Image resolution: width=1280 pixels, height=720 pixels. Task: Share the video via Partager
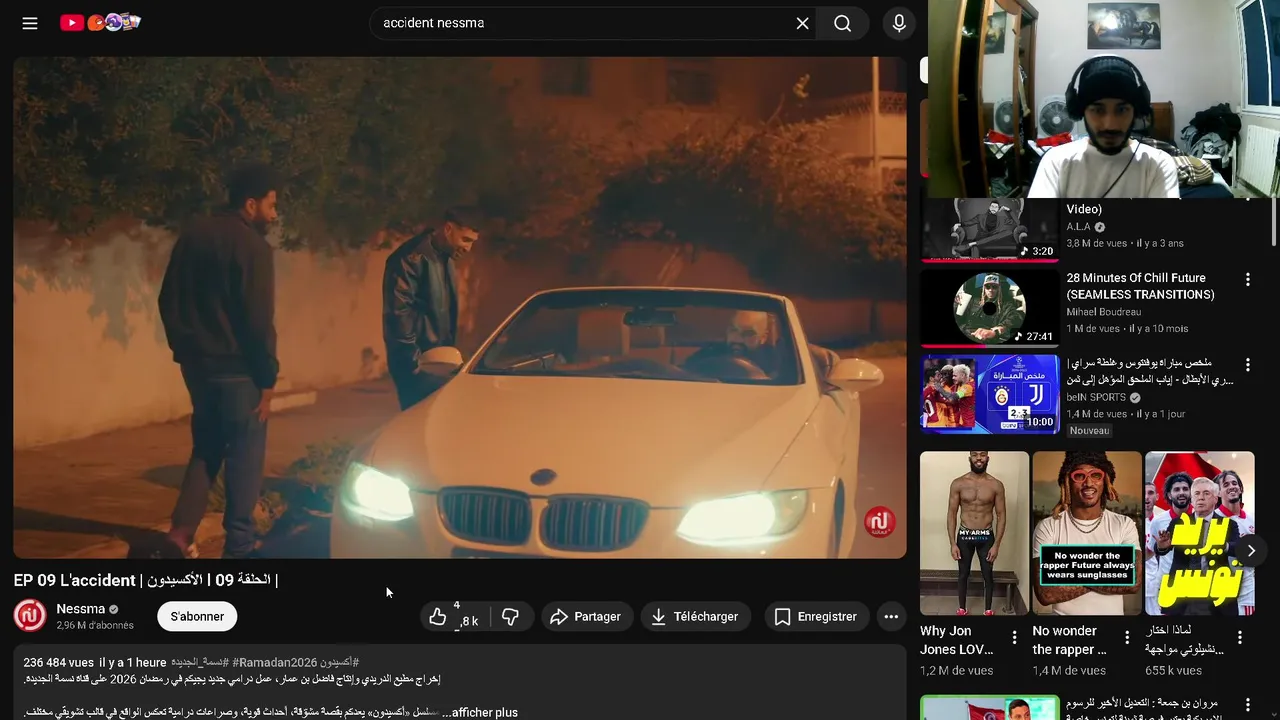point(587,617)
